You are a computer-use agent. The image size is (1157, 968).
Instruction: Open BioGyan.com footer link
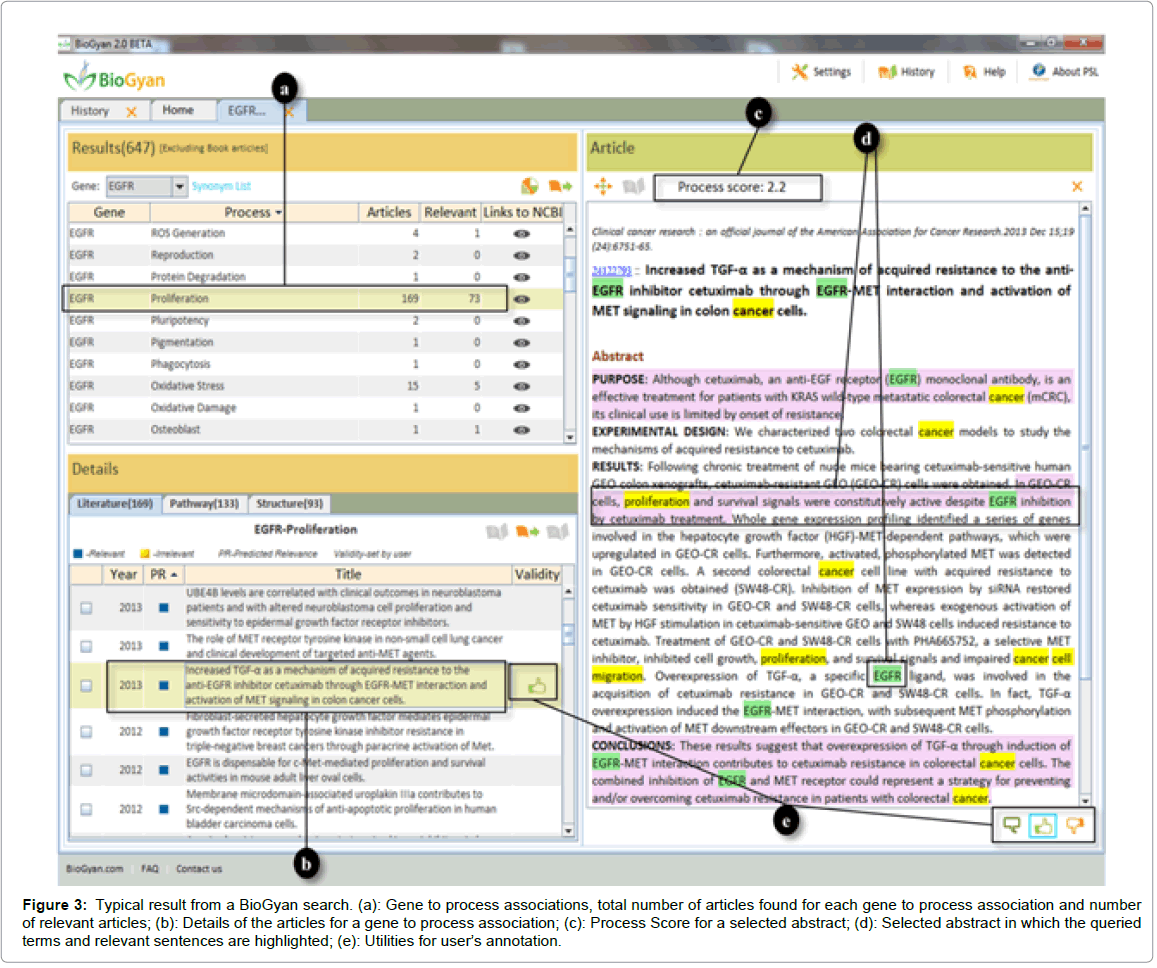pyautogui.click(x=94, y=871)
